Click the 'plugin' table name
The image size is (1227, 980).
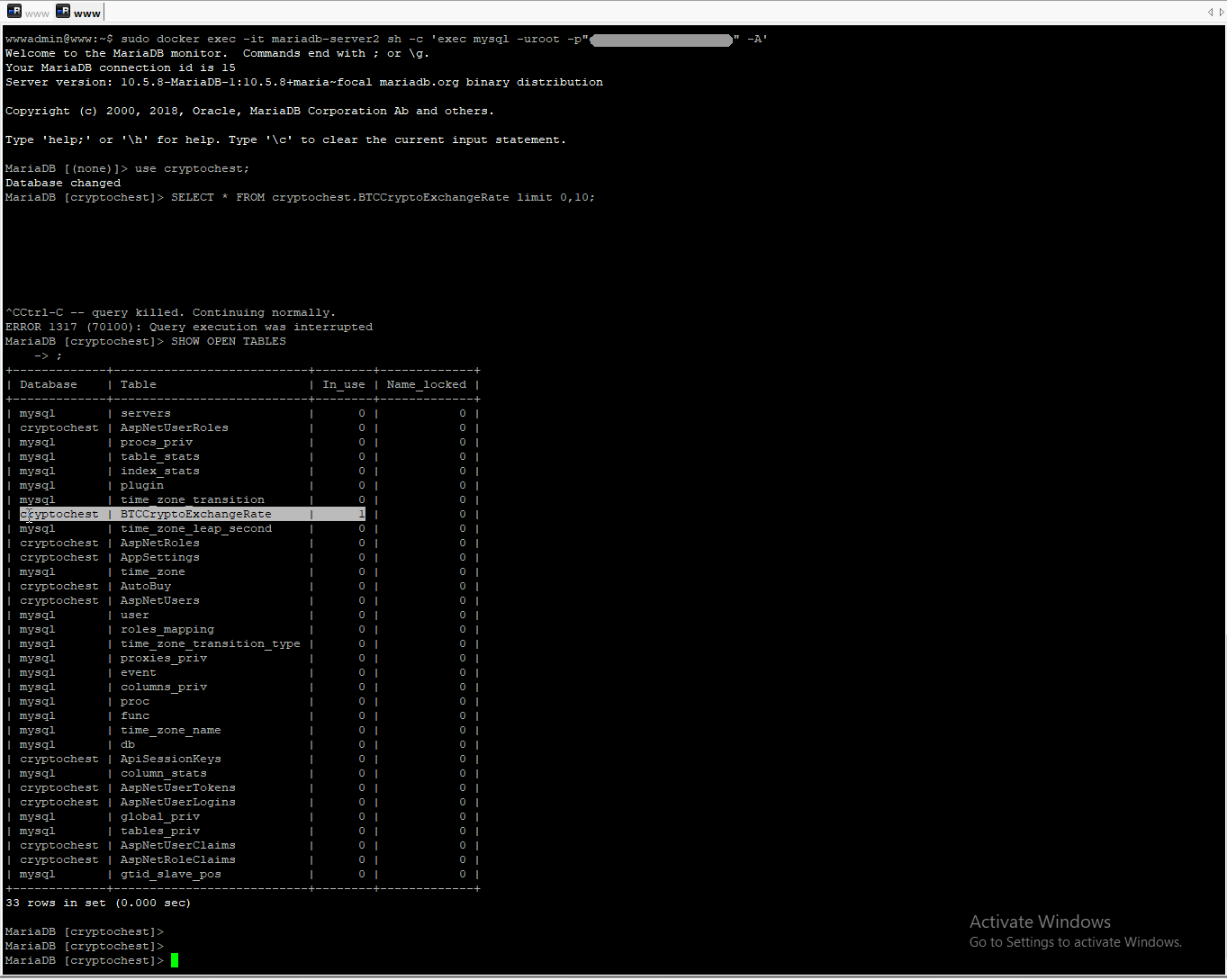142,485
